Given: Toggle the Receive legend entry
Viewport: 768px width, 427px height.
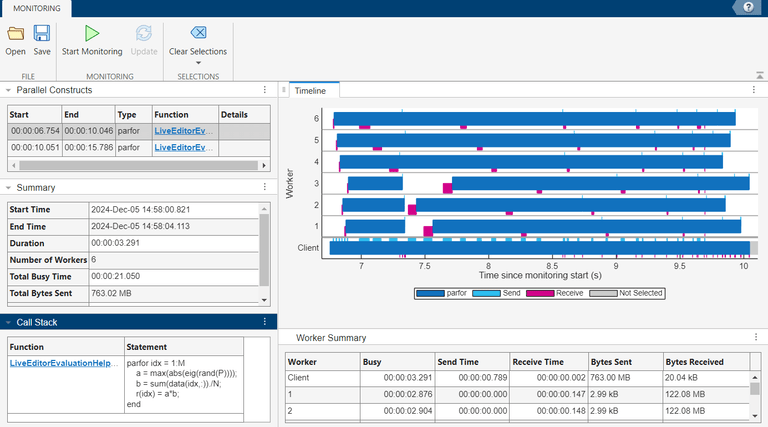Looking at the screenshot, I should (x=564, y=293).
